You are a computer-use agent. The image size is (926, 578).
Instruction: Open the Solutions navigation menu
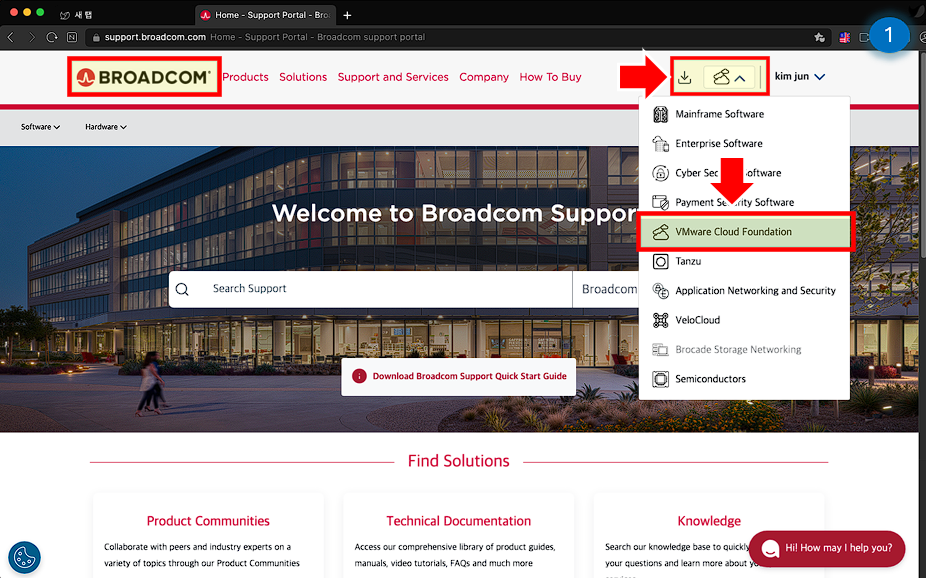[303, 77]
